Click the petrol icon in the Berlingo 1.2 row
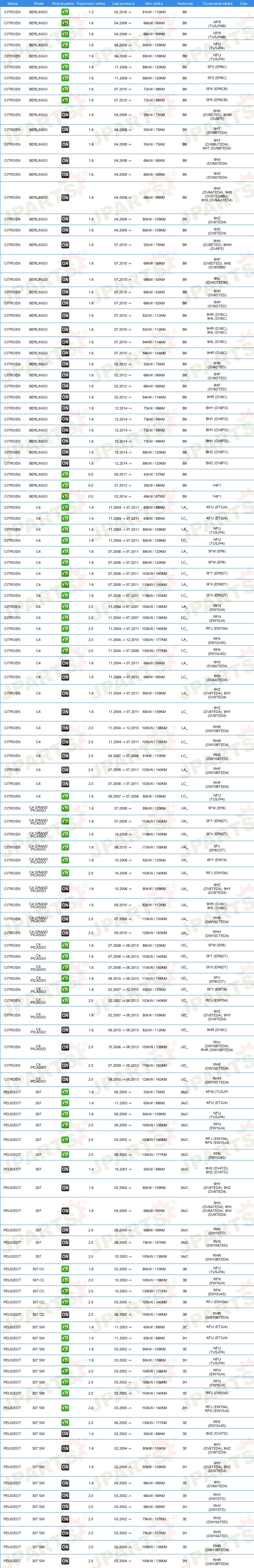Screen dimensions: 254x1568 click(x=65, y=12)
